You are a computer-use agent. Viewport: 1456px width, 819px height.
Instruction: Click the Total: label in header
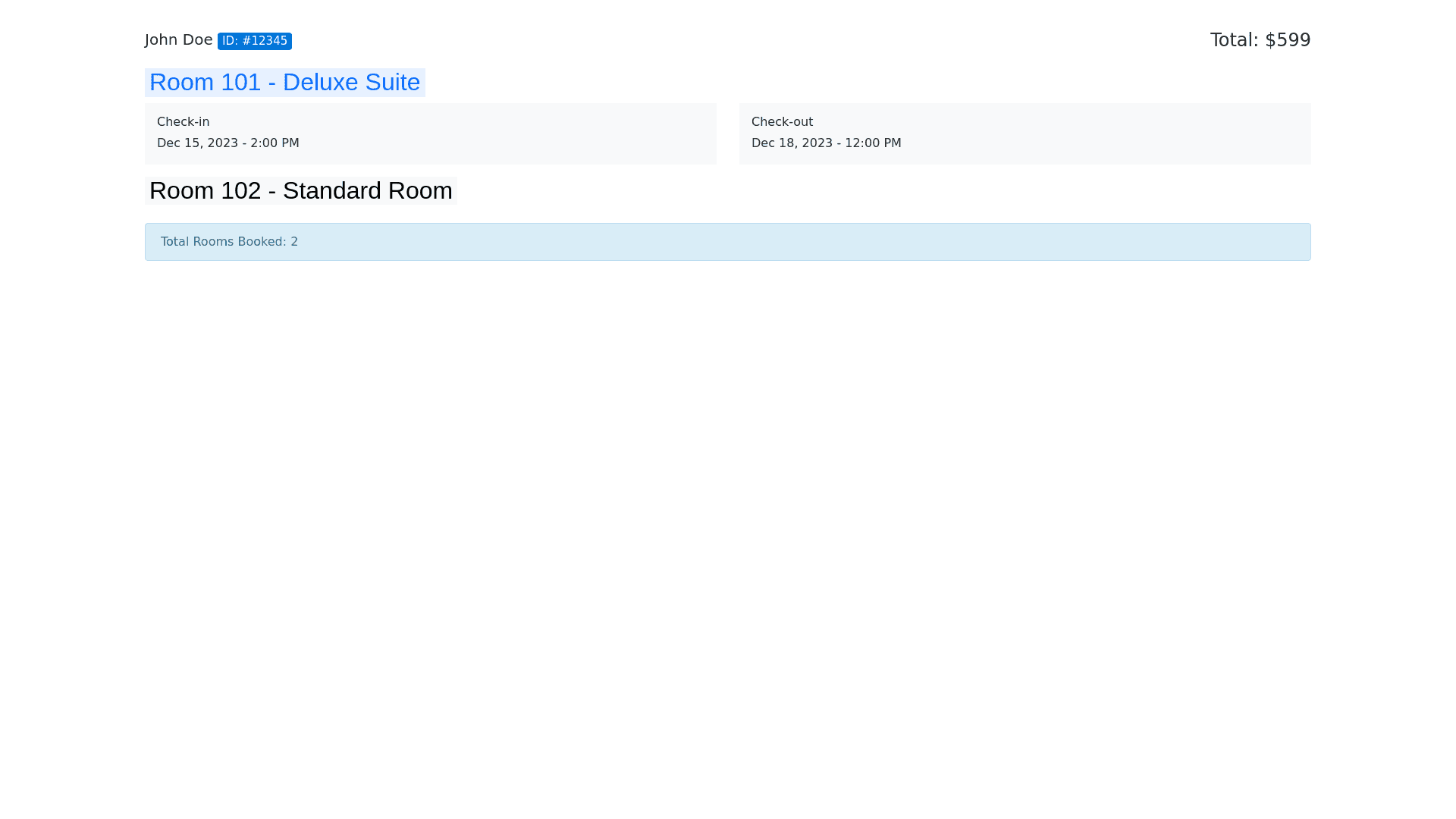click(x=1234, y=40)
